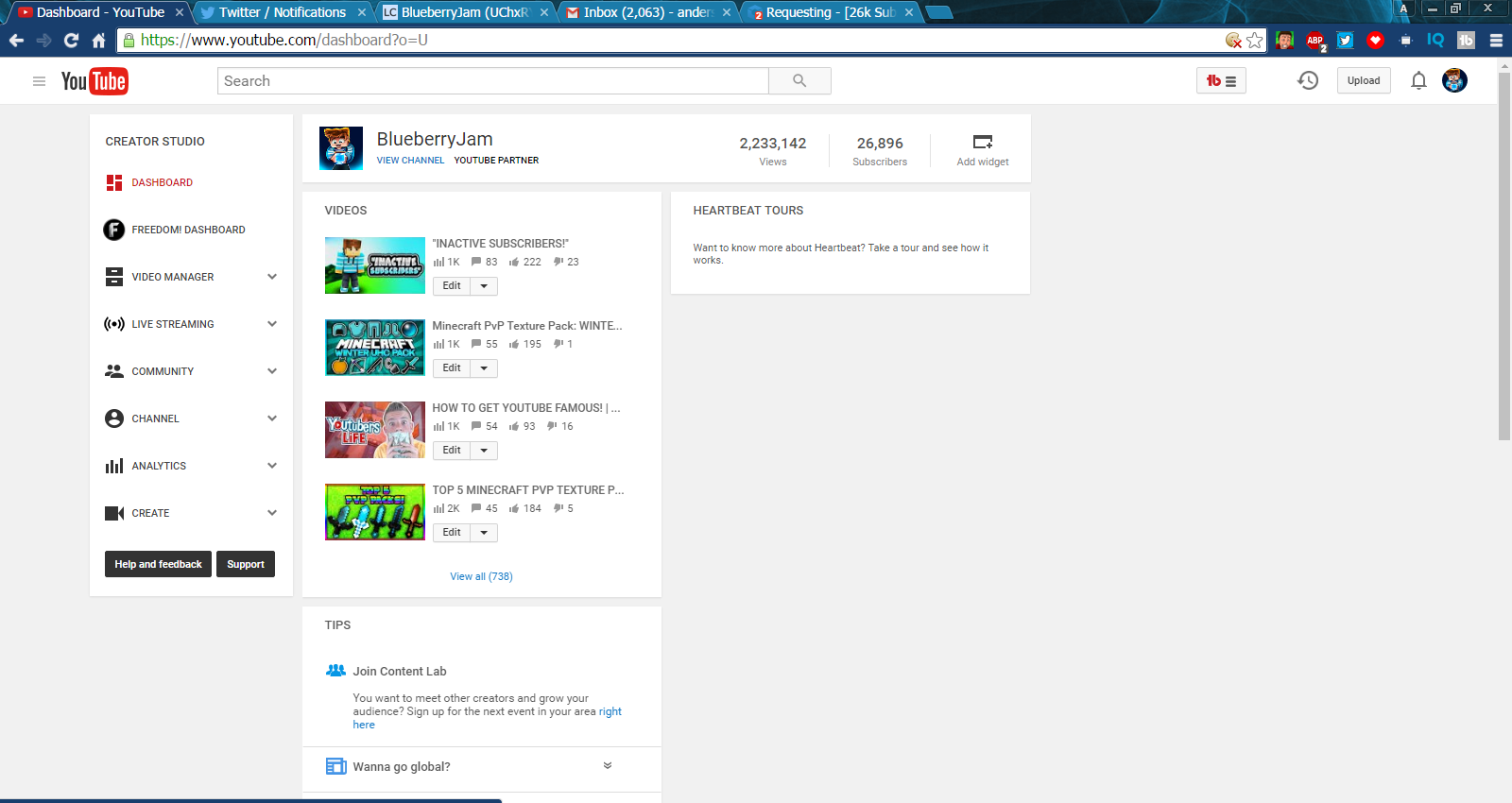Screen dimensions: 1512x803
Task: Open the account avatar menu
Action: click(x=1454, y=80)
